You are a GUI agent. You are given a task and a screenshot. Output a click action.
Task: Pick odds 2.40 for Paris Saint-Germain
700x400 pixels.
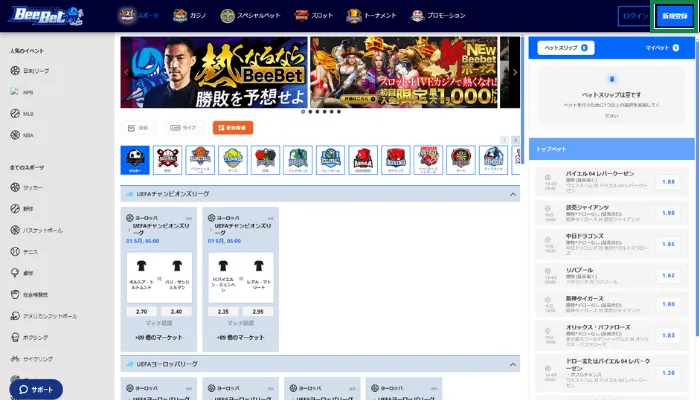176,312
